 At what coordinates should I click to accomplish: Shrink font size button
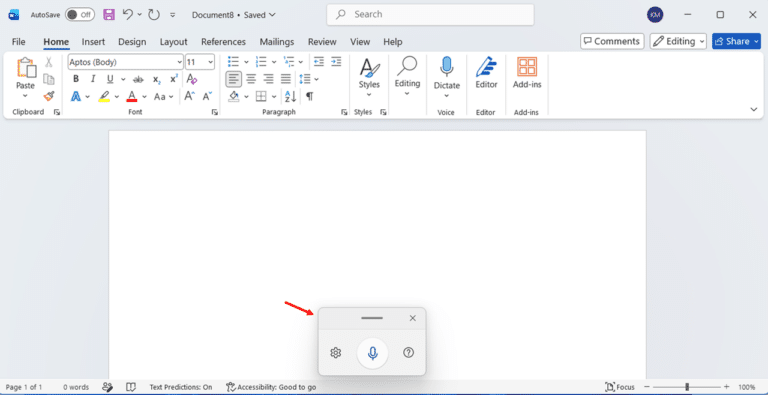click(207, 96)
